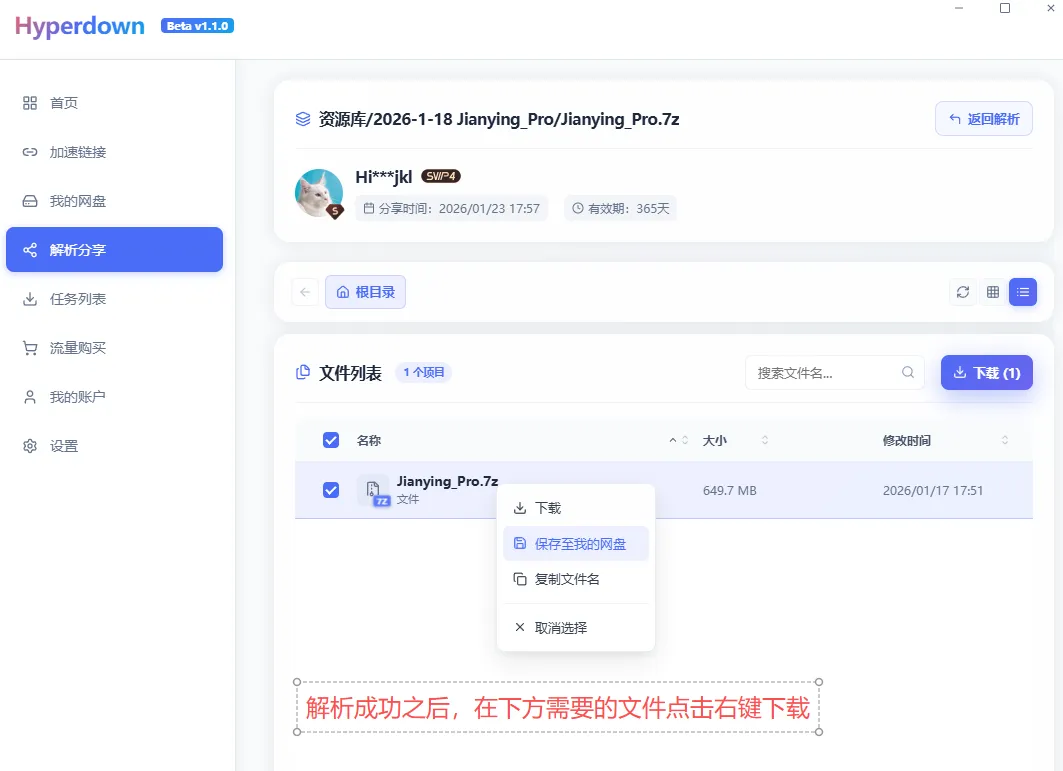The height and width of the screenshot is (771, 1063).
Task: Click the 1 个项目 count badge
Action: coord(424,372)
